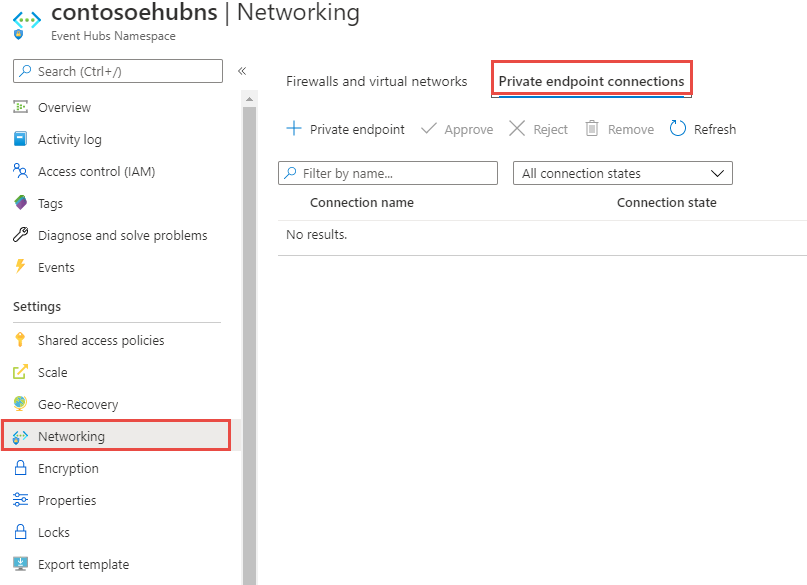Collapse the sidebar using the double chevron

point(241,71)
